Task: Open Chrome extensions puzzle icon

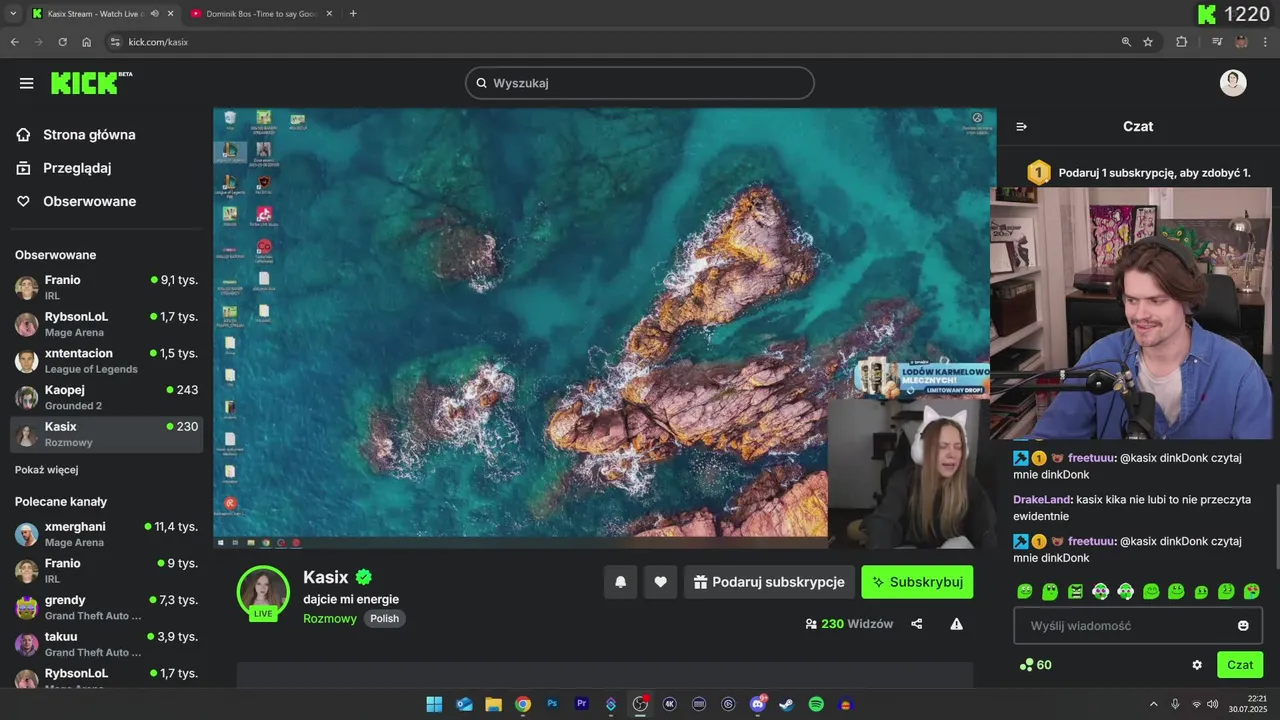Action: (x=1182, y=42)
